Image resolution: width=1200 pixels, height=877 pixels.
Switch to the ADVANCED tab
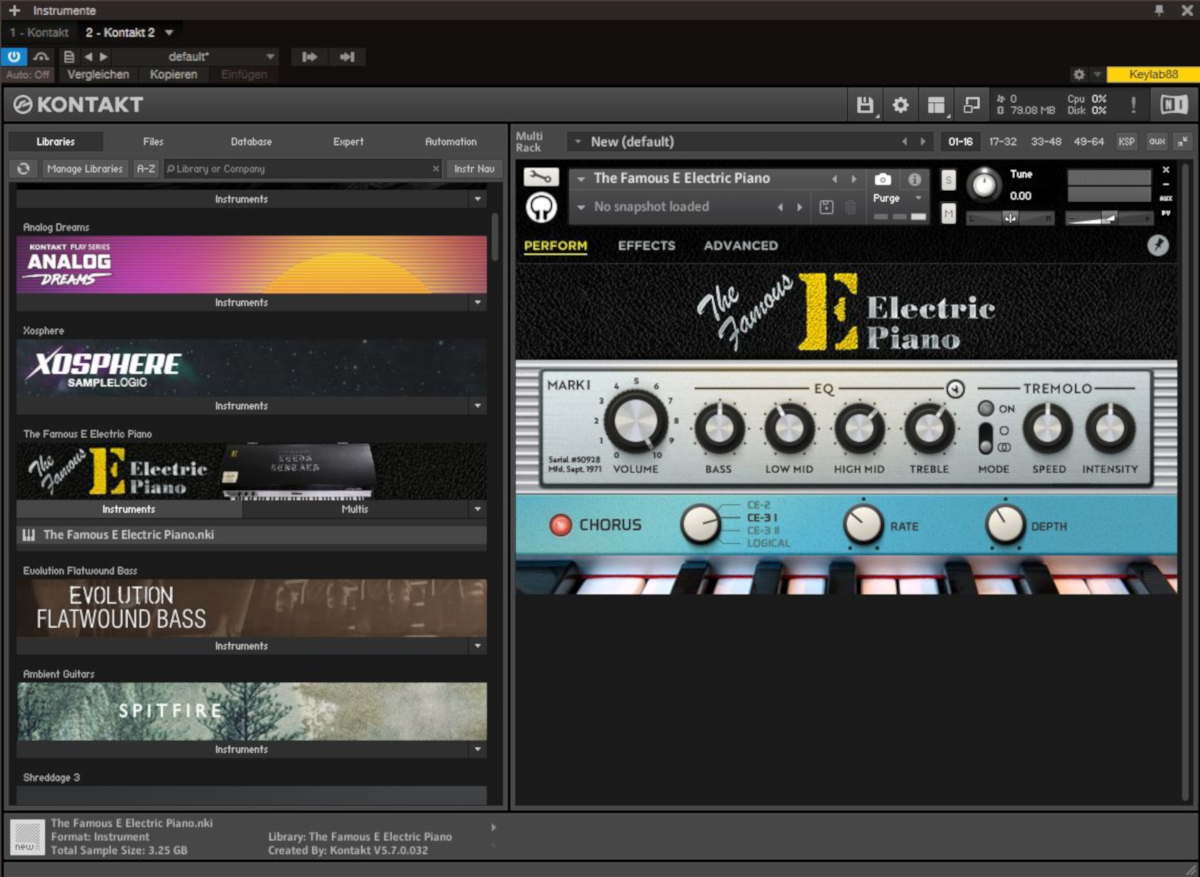point(741,245)
